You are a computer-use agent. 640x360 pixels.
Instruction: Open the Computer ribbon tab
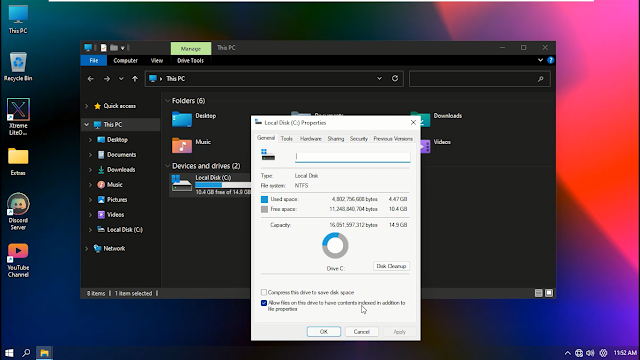pos(125,60)
